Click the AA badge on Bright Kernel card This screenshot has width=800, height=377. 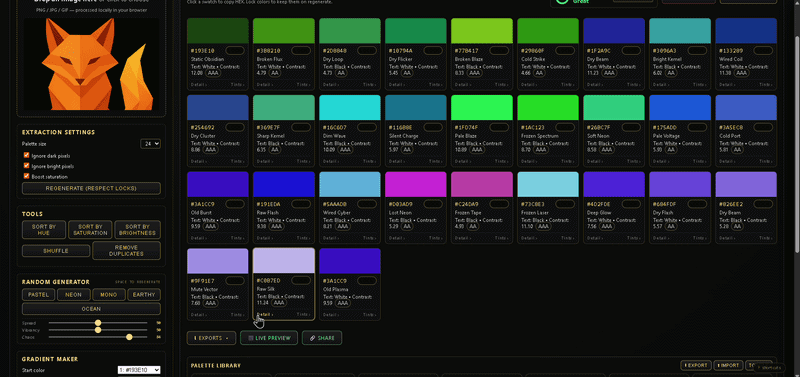(671, 73)
